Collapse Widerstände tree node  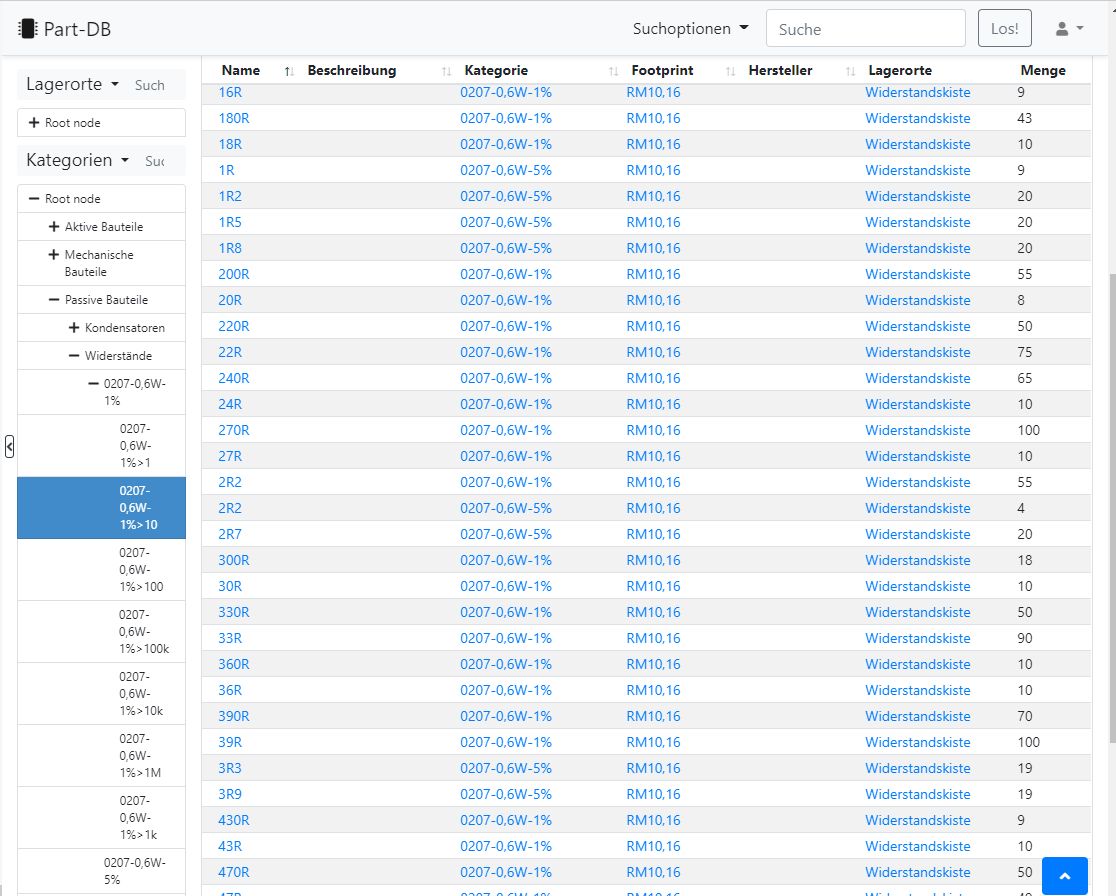tap(73, 355)
